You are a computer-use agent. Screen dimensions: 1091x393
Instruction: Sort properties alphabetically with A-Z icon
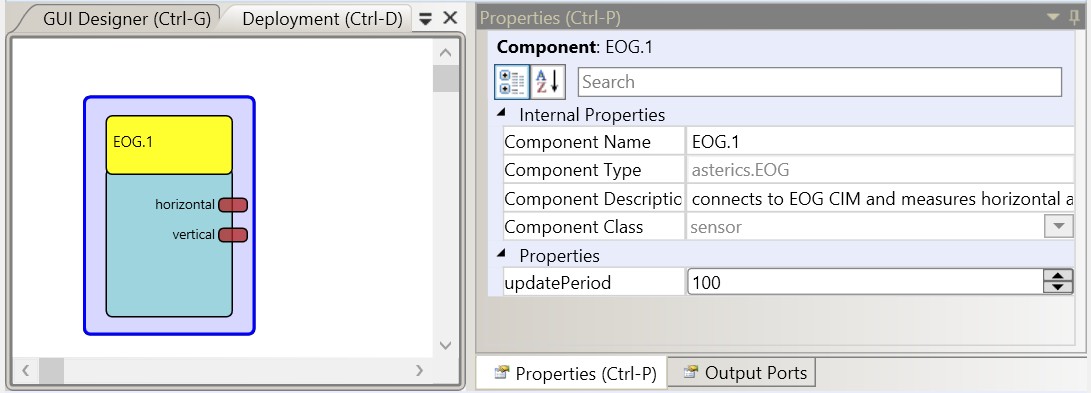tap(548, 82)
